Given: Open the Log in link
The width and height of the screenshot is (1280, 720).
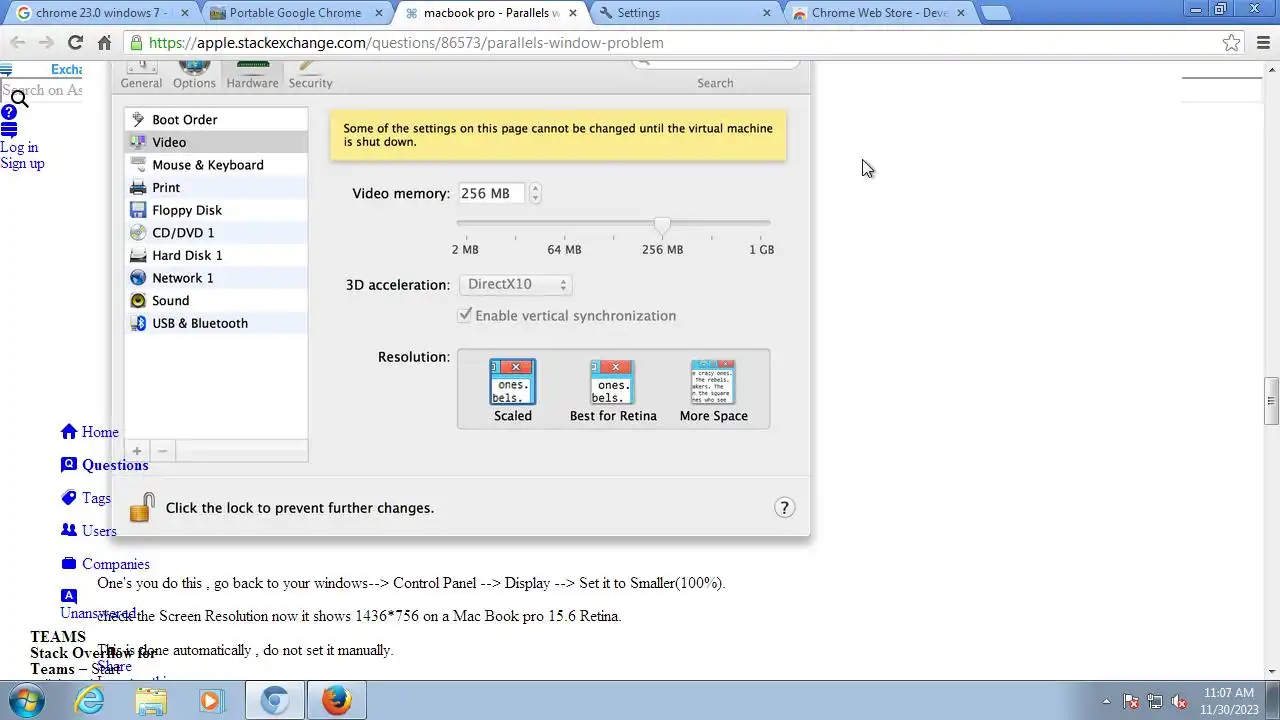Looking at the screenshot, I should tap(19, 147).
